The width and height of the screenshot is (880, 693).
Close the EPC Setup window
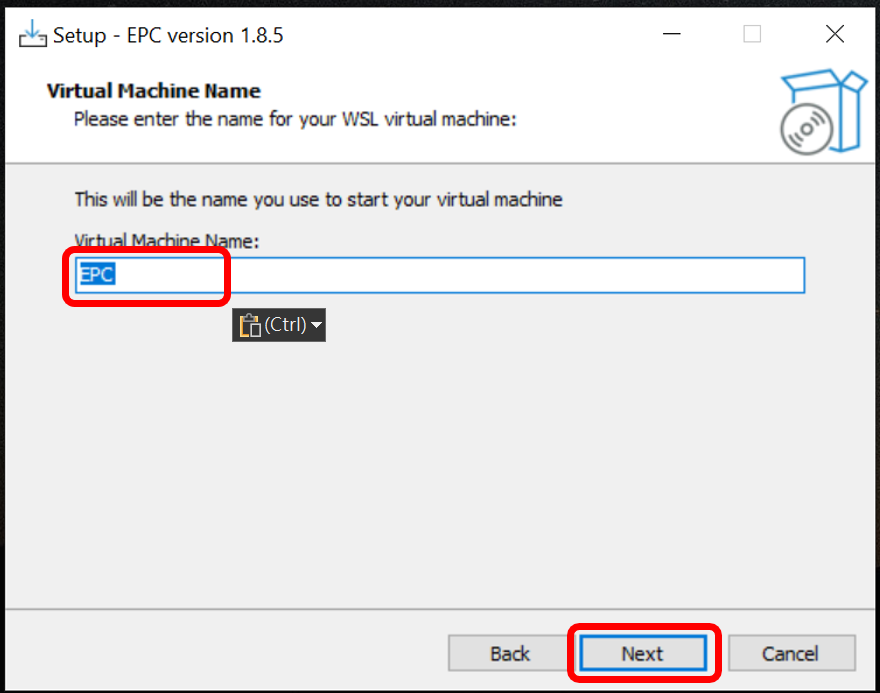click(835, 35)
